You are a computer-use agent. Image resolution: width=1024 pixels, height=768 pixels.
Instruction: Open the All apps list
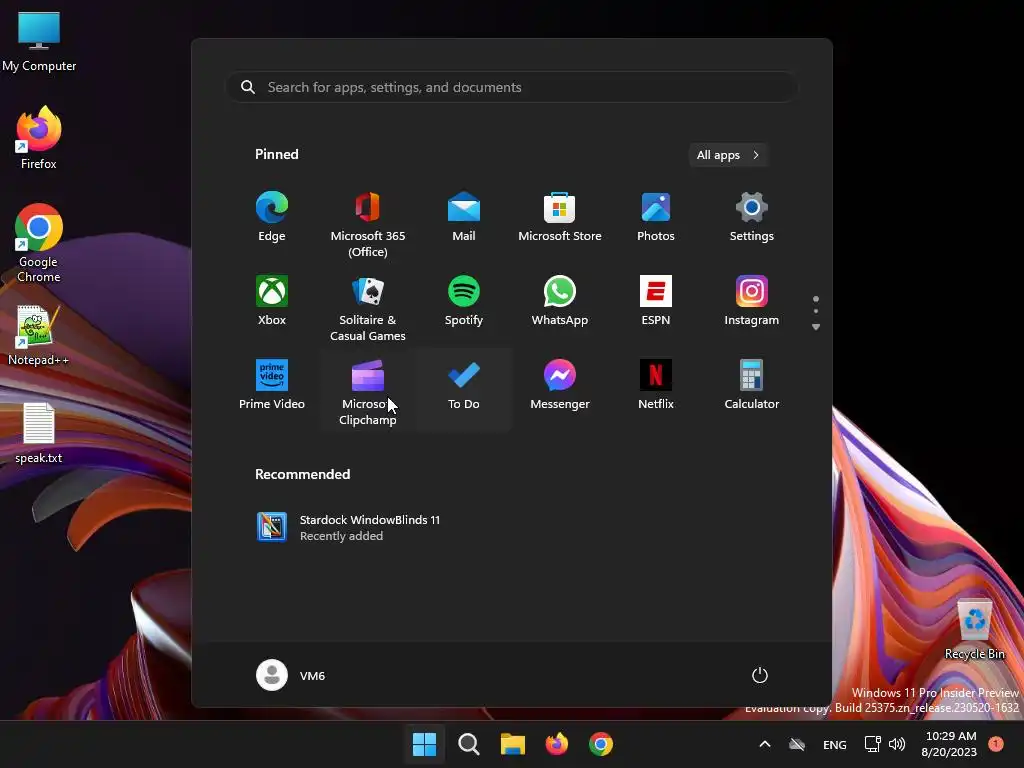(728, 155)
